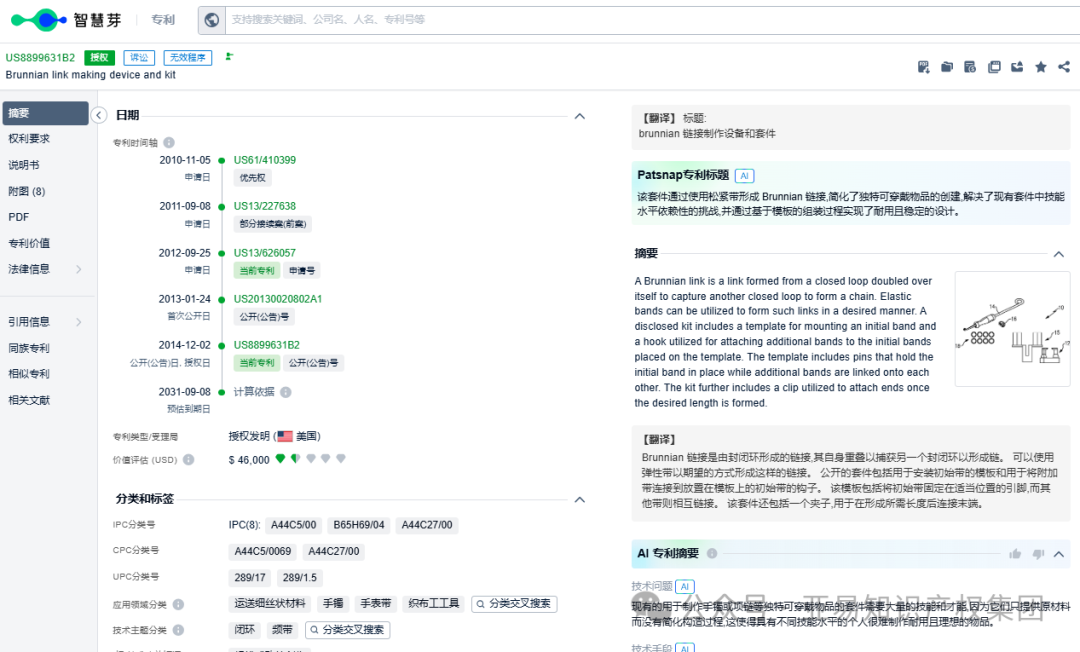Click the 智慧芽 logo
Image resolution: width=1080 pixels, height=652 pixels.
coord(65,19)
